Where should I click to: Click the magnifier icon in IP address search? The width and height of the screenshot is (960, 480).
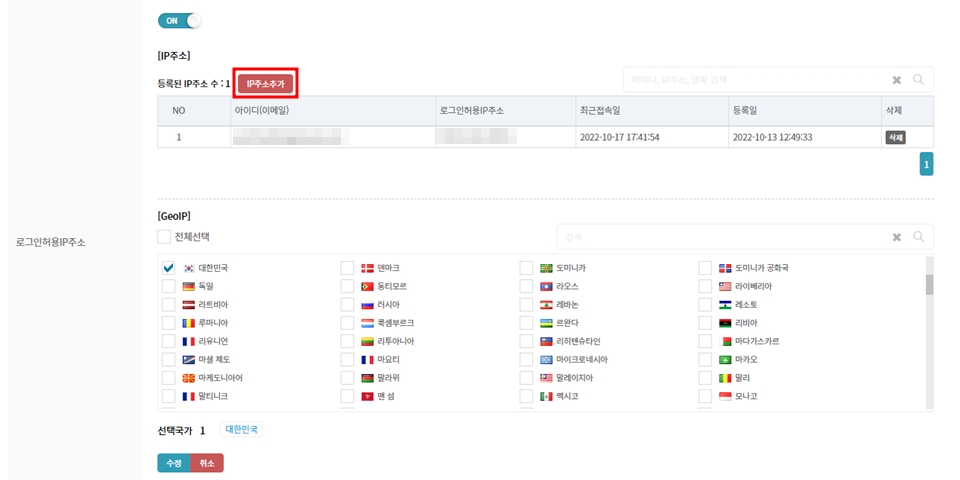point(918,80)
